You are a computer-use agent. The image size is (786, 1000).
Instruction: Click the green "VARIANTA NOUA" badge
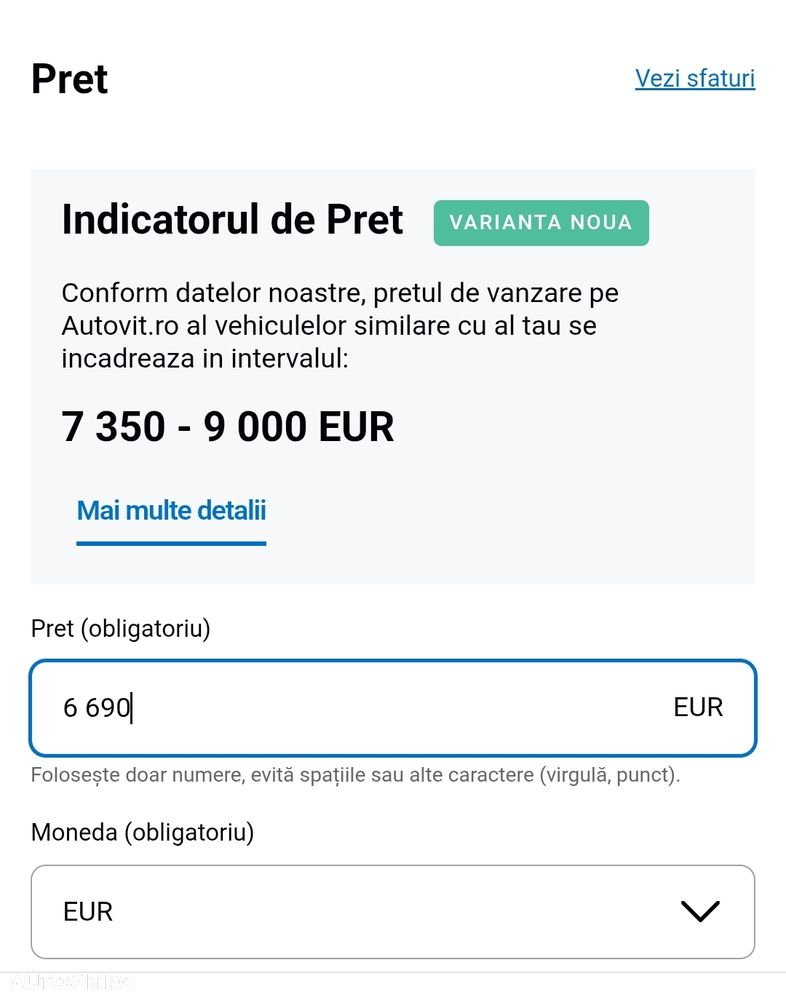click(540, 222)
